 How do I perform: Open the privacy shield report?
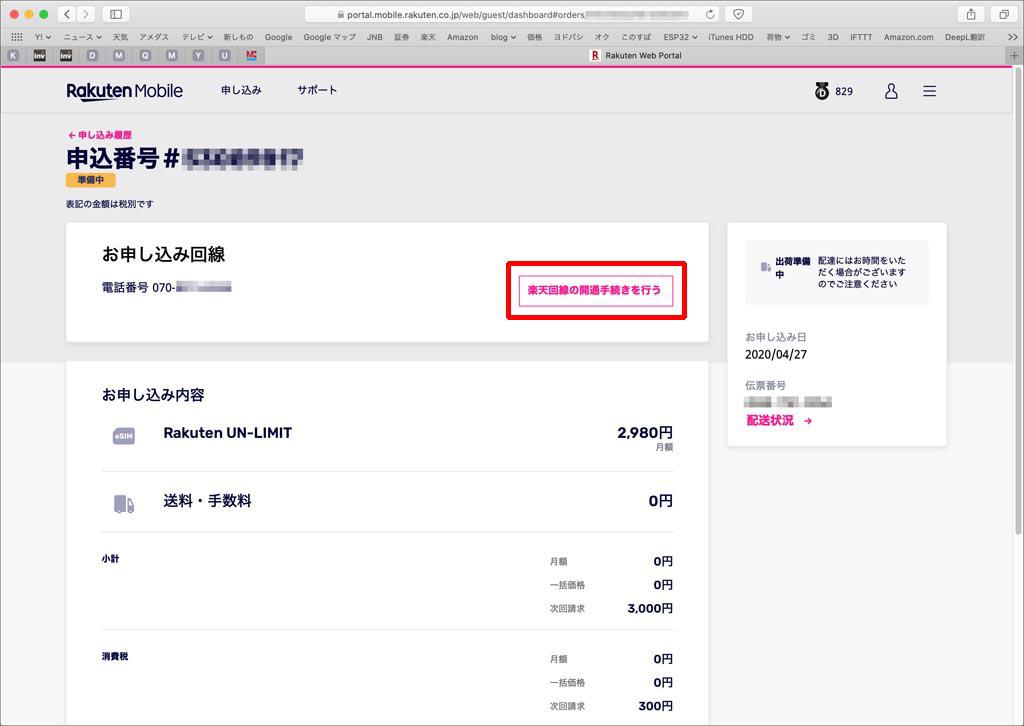click(739, 14)
